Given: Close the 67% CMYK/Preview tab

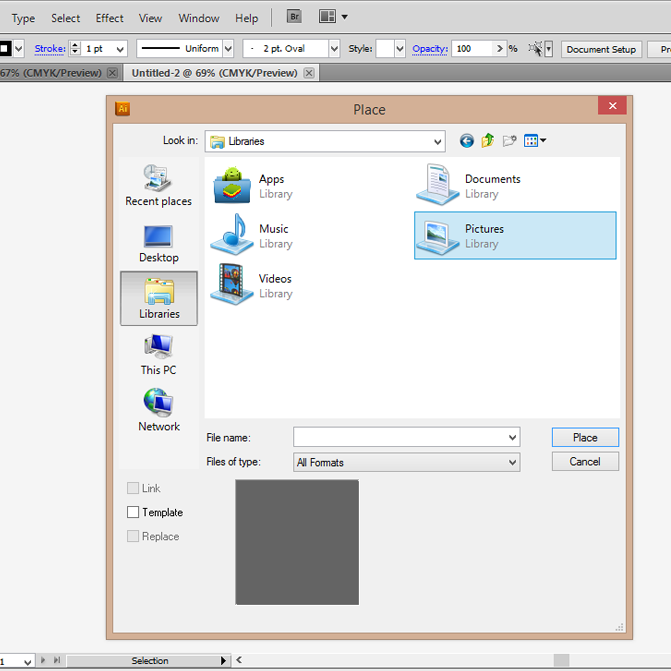Looking at the screenshot, I should (112, 73).
